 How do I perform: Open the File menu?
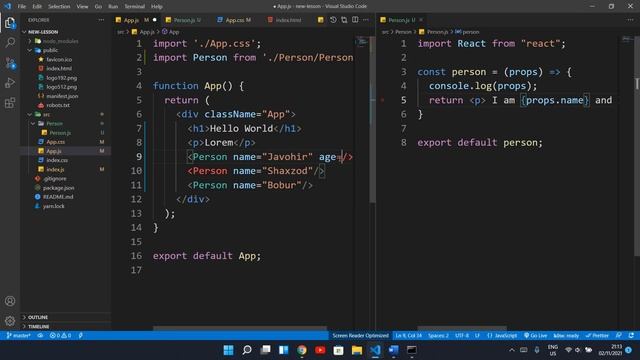(x=22, y=7)
